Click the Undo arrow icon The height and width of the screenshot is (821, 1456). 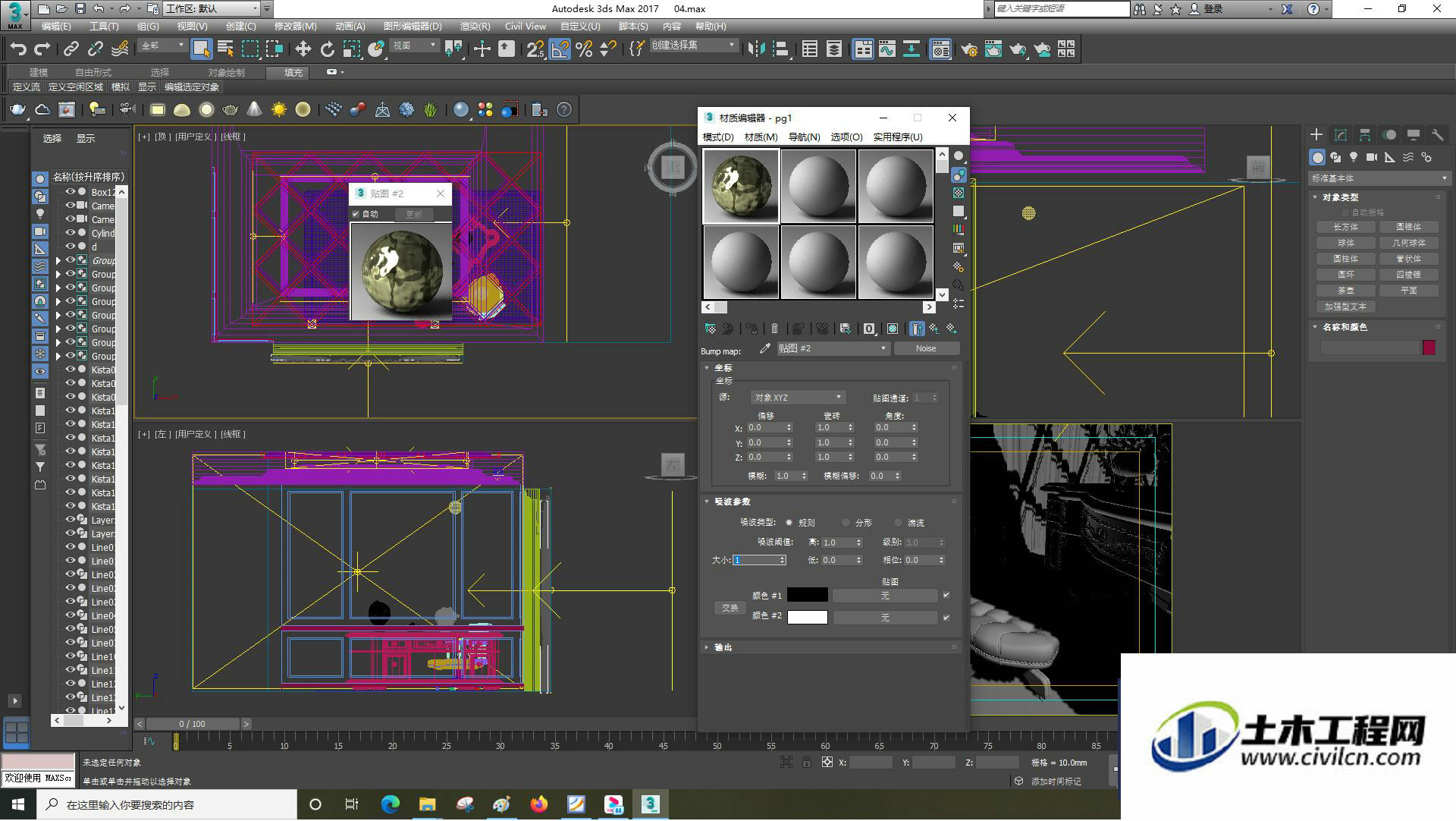tap(18, 49)
